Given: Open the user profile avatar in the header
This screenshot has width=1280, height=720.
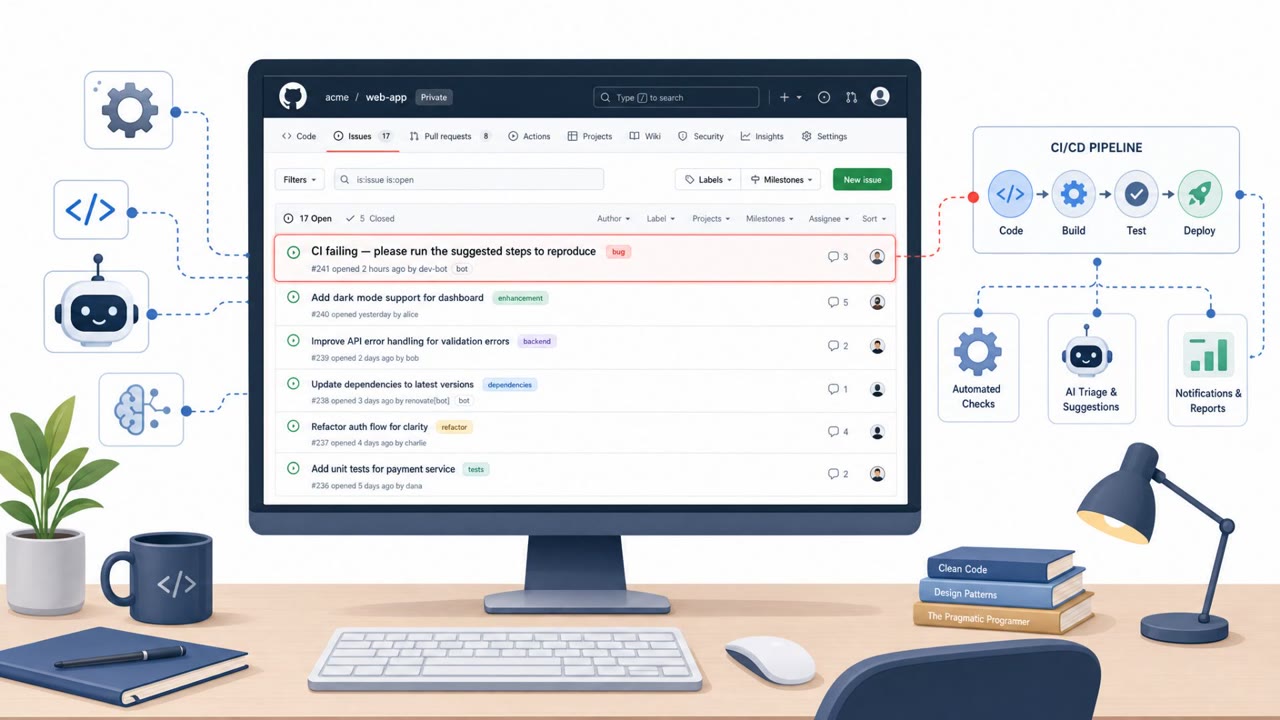Looking at the screenshot, I should point(880,97).
